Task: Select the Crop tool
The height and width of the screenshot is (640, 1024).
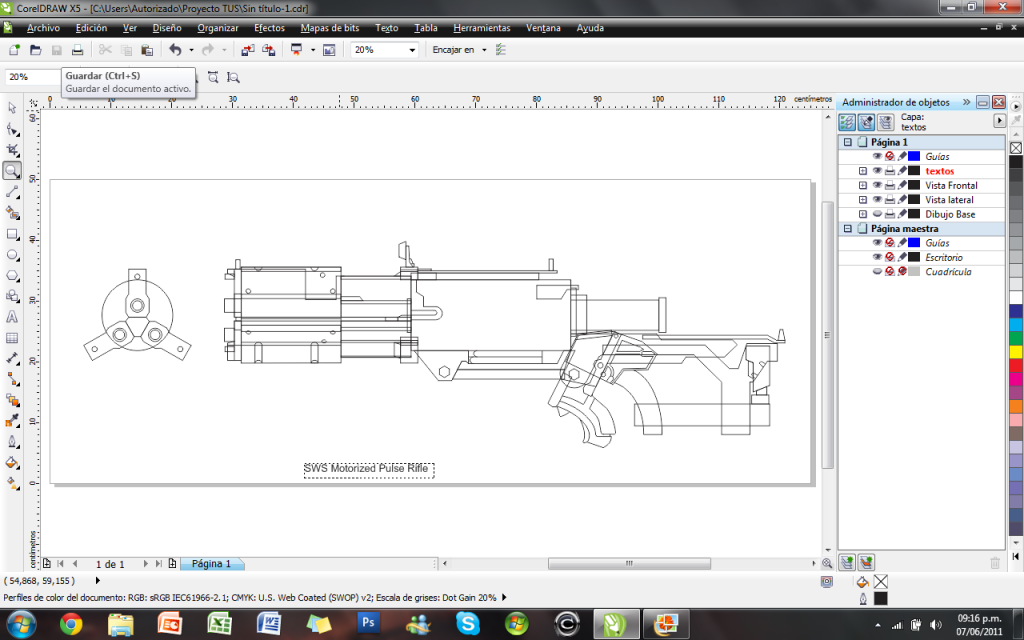Action: pyautogui.click(x=12, y=150)
